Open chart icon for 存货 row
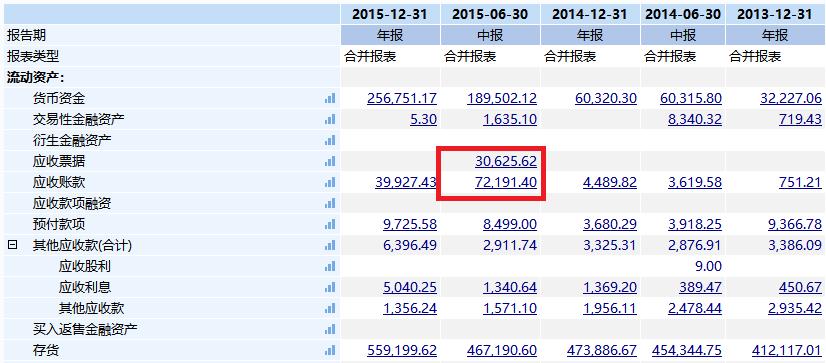 (330, 350)
